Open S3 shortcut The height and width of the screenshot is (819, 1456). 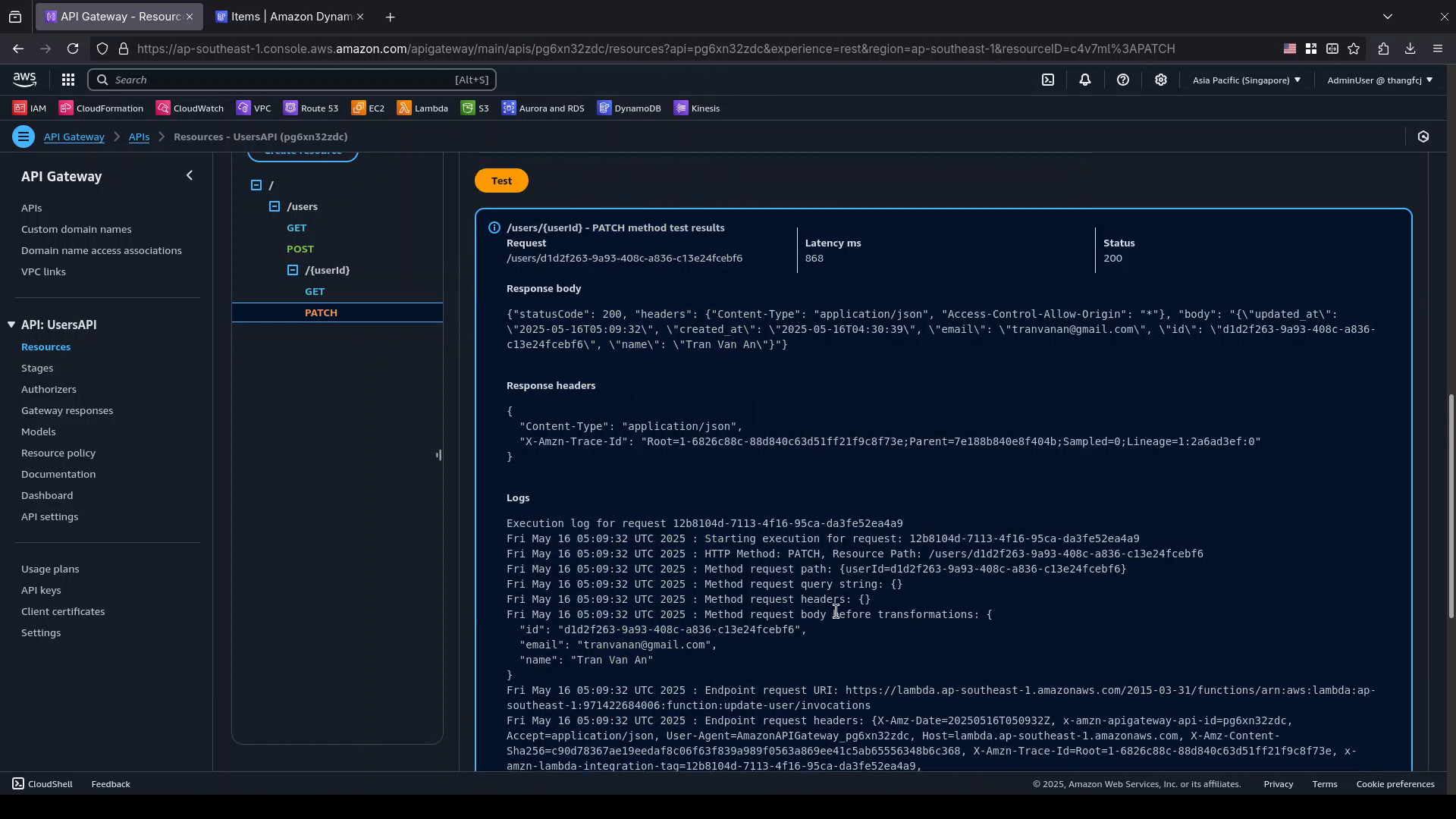pyautogui.click(x=475, y=108)
